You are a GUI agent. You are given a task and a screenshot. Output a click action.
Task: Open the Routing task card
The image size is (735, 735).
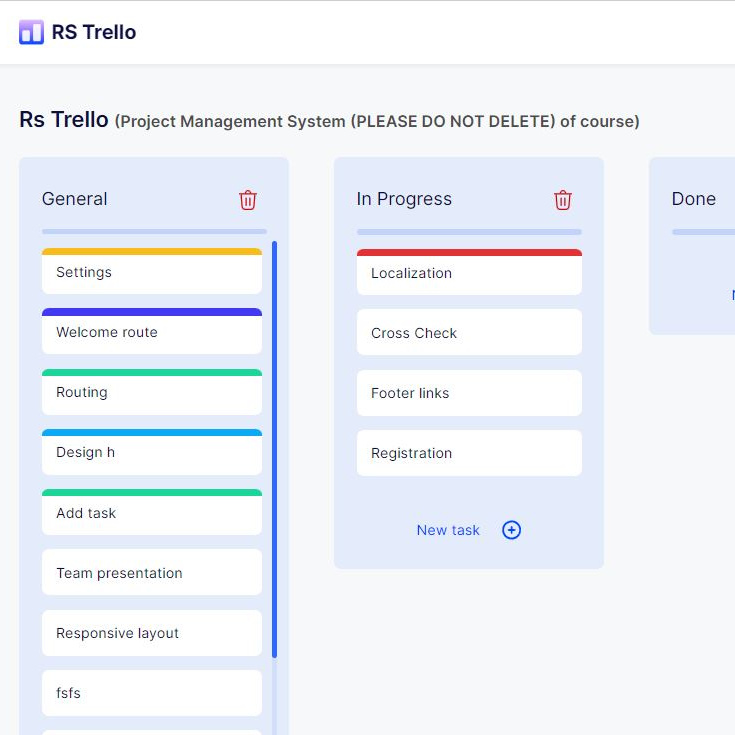click(x=152, y=392)
